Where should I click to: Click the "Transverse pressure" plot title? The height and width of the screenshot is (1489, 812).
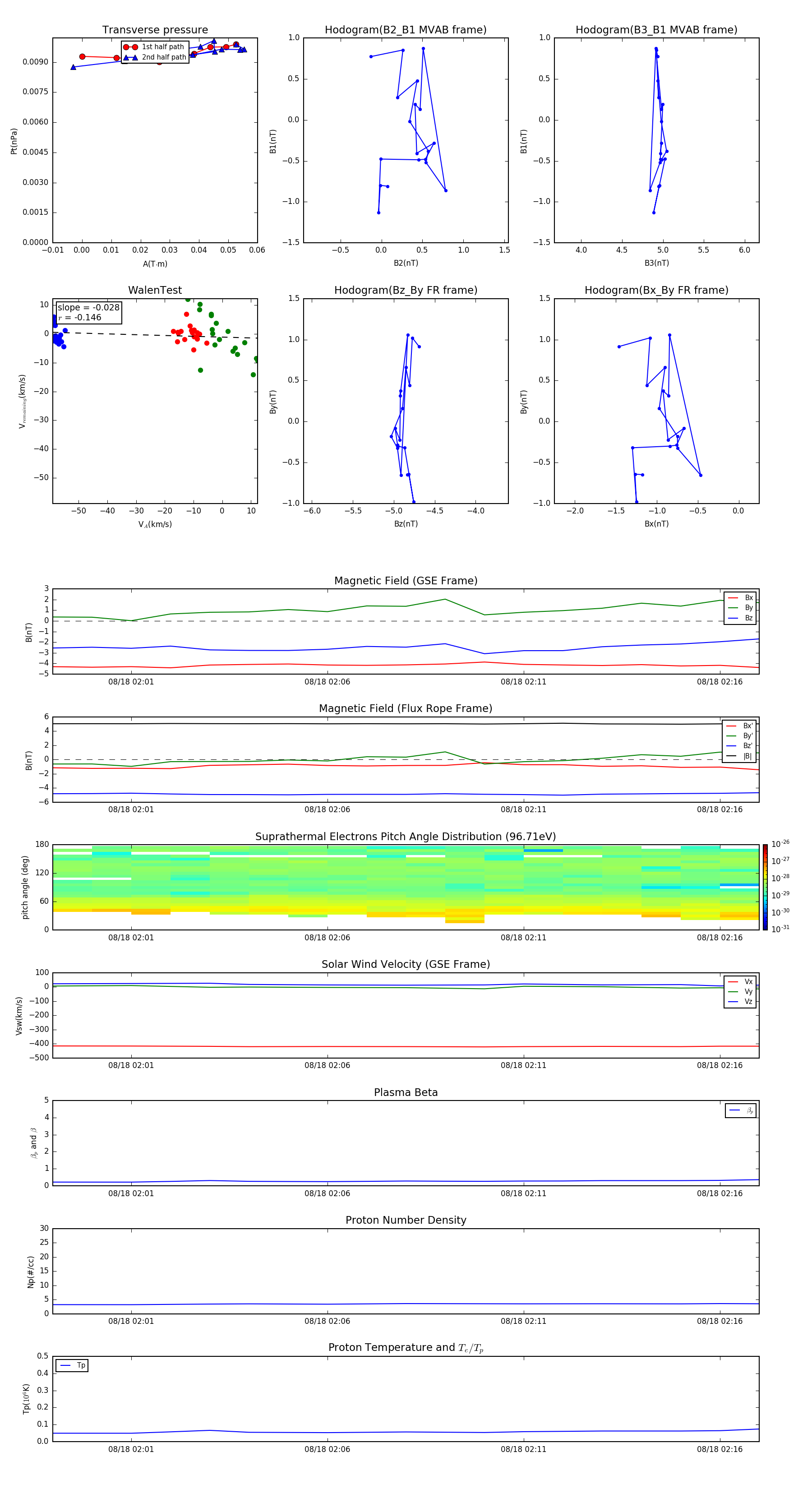[155, 30]
